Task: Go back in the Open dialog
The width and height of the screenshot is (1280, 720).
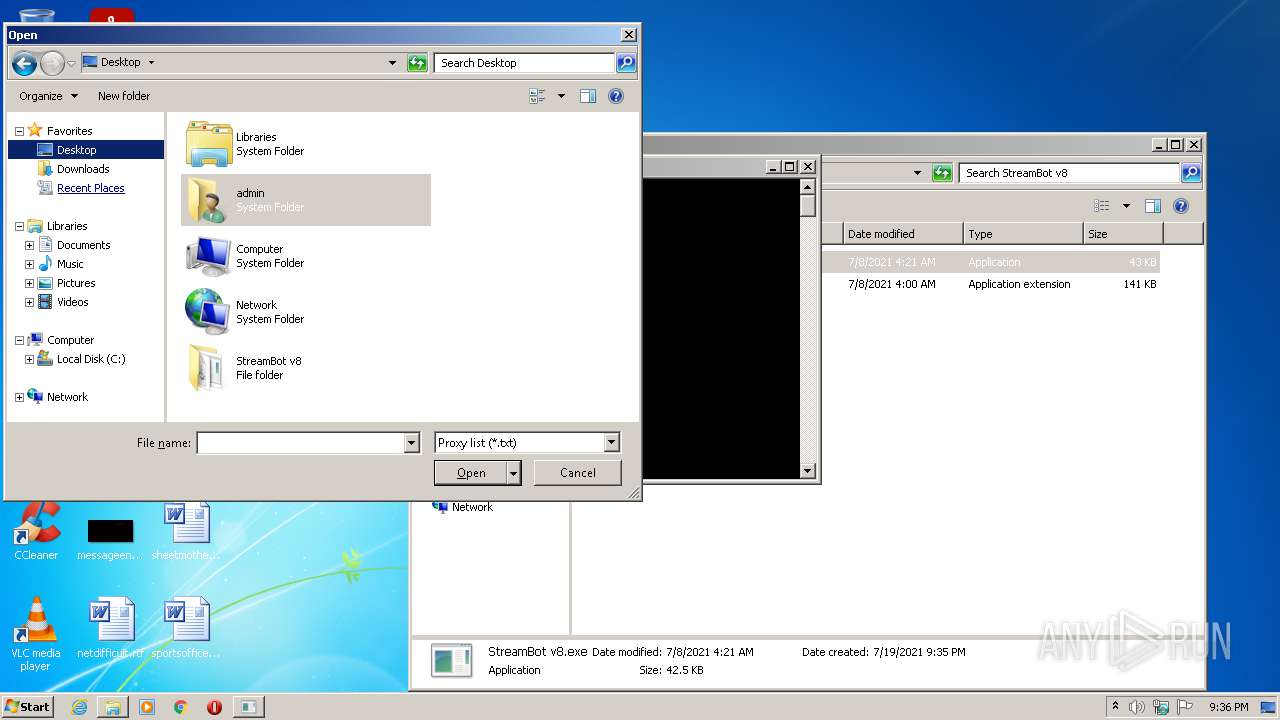Action: (x=24, y=63)
